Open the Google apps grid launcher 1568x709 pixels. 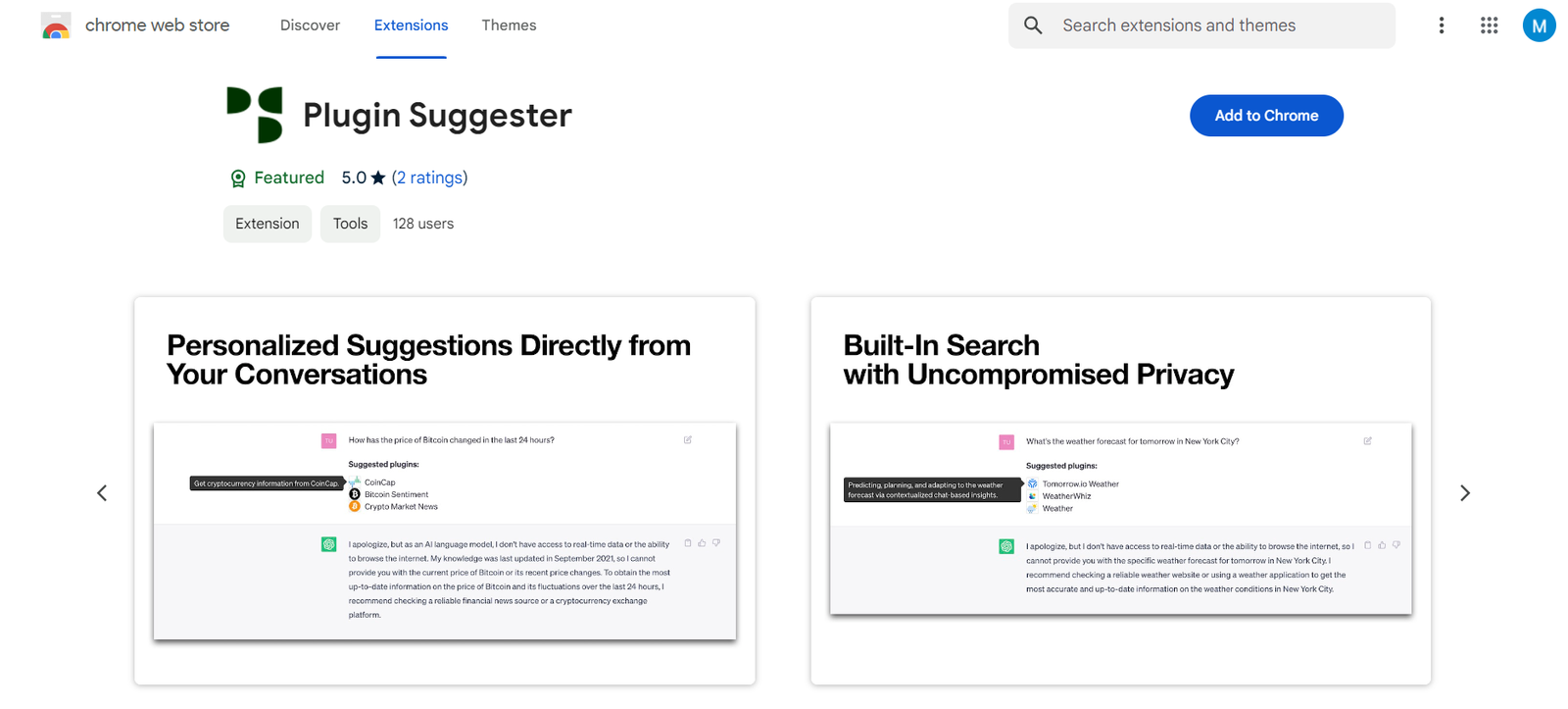point(1489,25)
